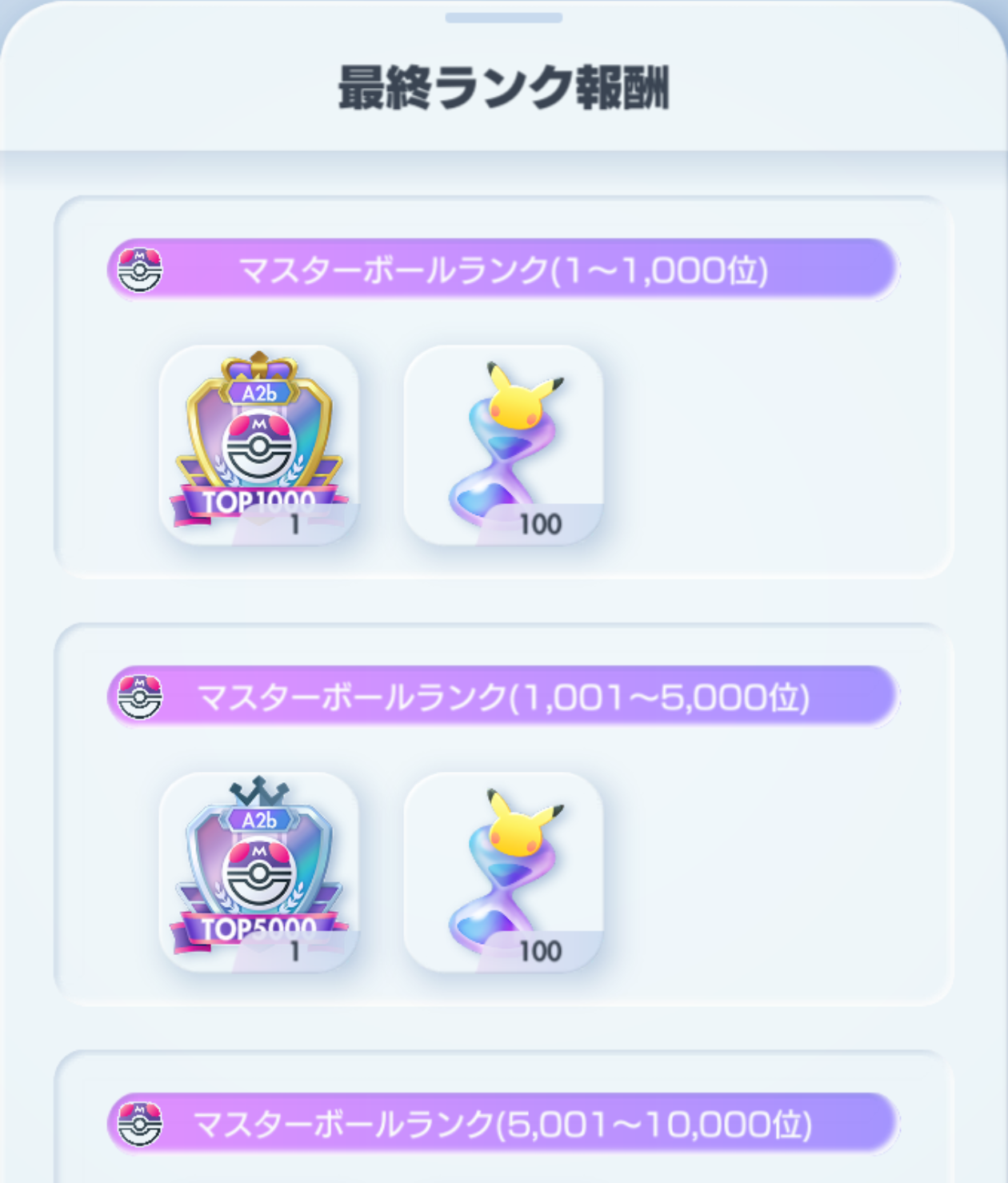Select the マスターボールランク(1,001~5,000位) header banner
1008x1183 pixels.
pos(503,697)
